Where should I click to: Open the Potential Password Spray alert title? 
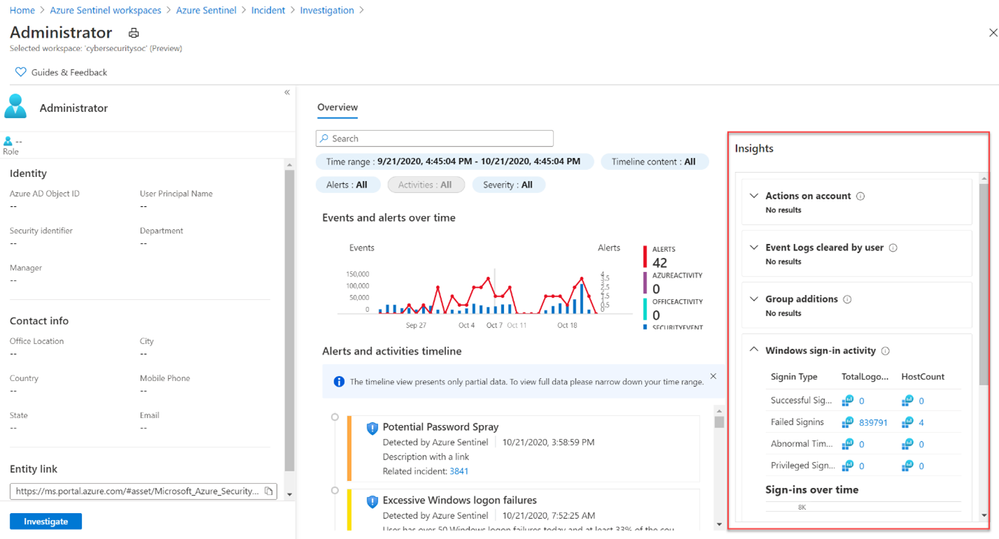point(440,427)
